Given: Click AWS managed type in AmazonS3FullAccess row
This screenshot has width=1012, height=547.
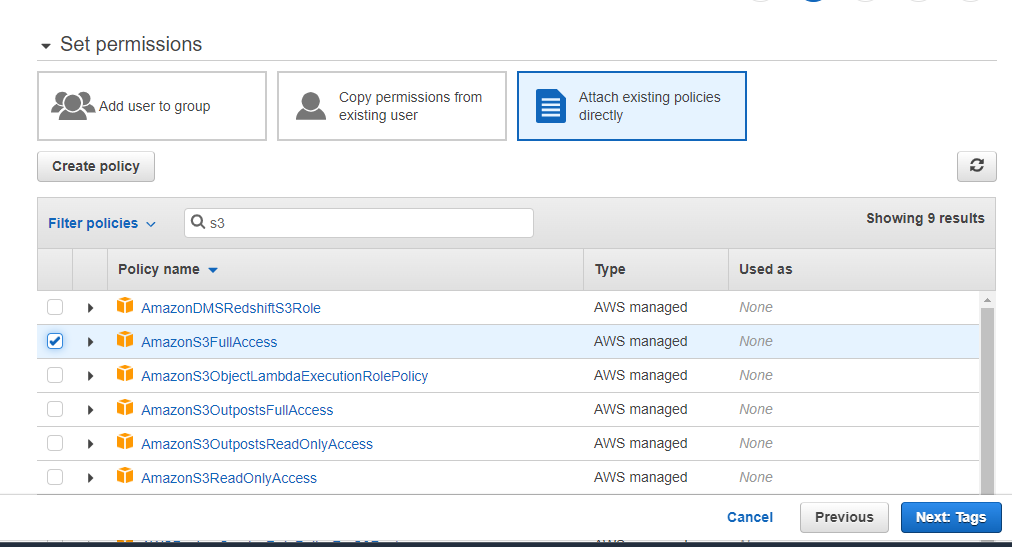Looking at the screenshot, I should pyautogui.click(x=640, y=341).
